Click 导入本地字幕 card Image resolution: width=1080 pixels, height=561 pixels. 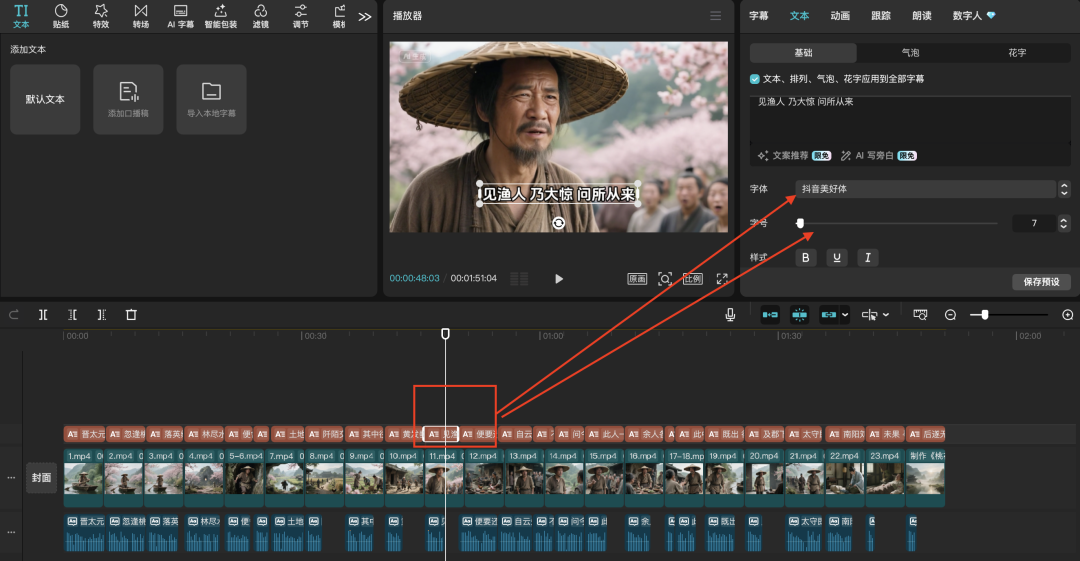tap(211, 99)
